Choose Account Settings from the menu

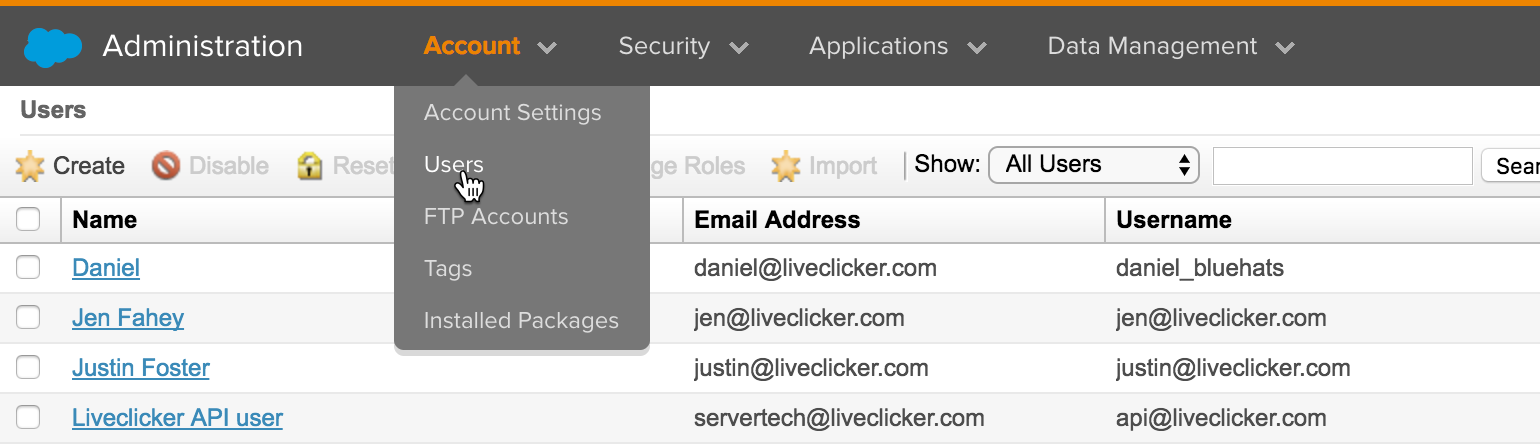[512, 113]
